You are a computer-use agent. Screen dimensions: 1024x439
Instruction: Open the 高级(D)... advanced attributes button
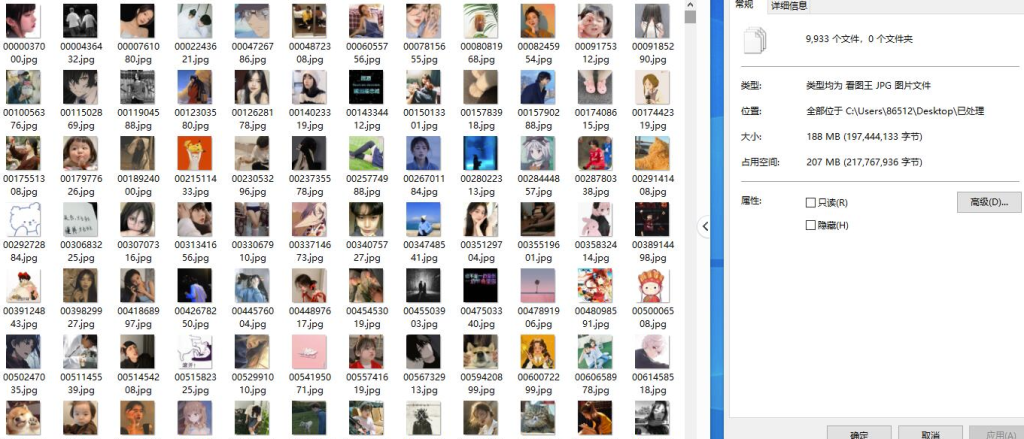989,202
